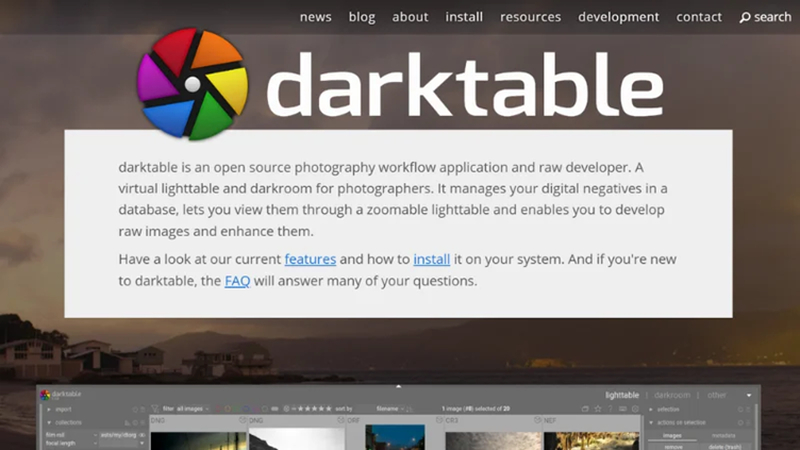This screenshot has width=800, height=450.
Task: Click the question mark help icon
Action: pos(610,409)
